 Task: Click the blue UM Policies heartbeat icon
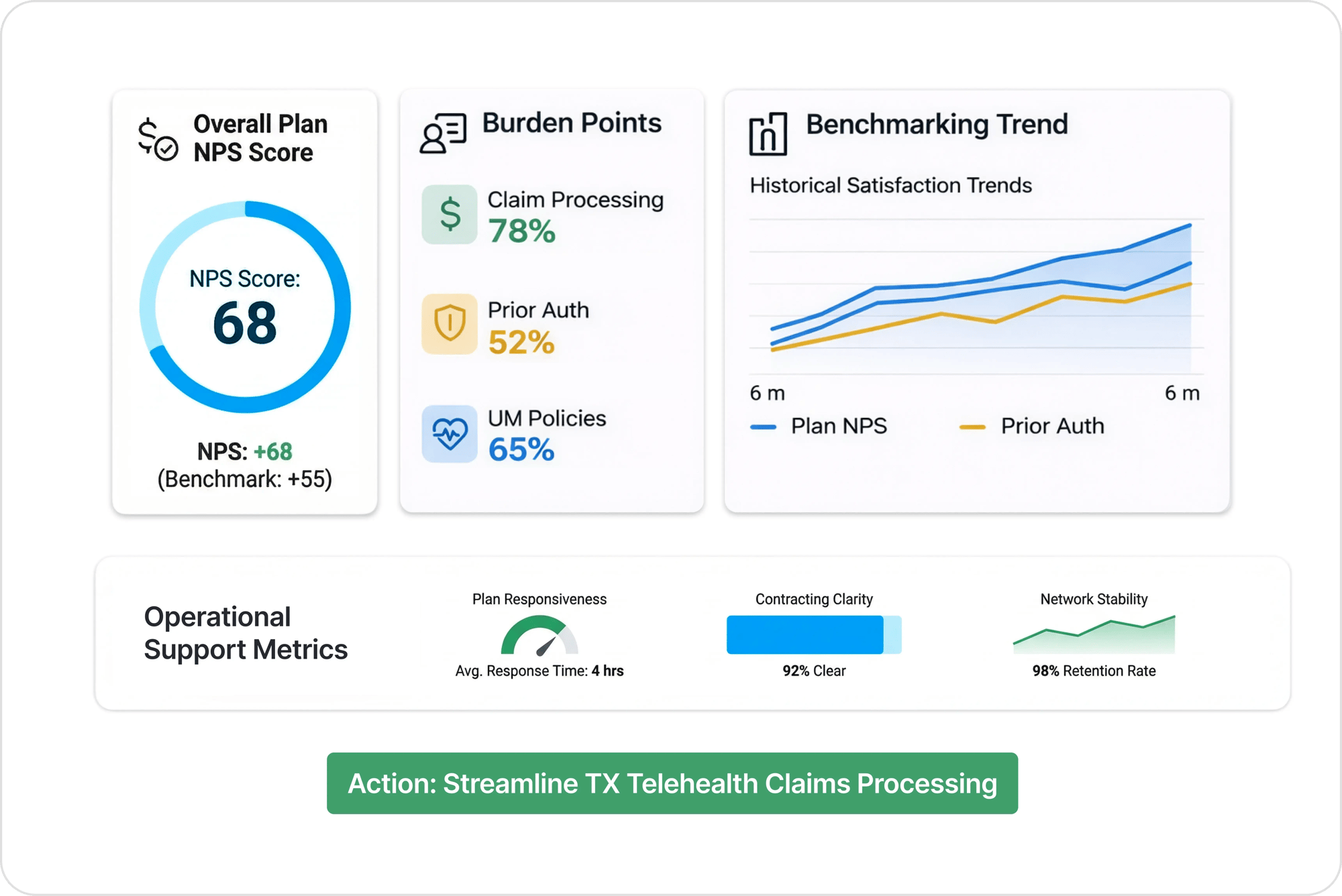[450, 434]
